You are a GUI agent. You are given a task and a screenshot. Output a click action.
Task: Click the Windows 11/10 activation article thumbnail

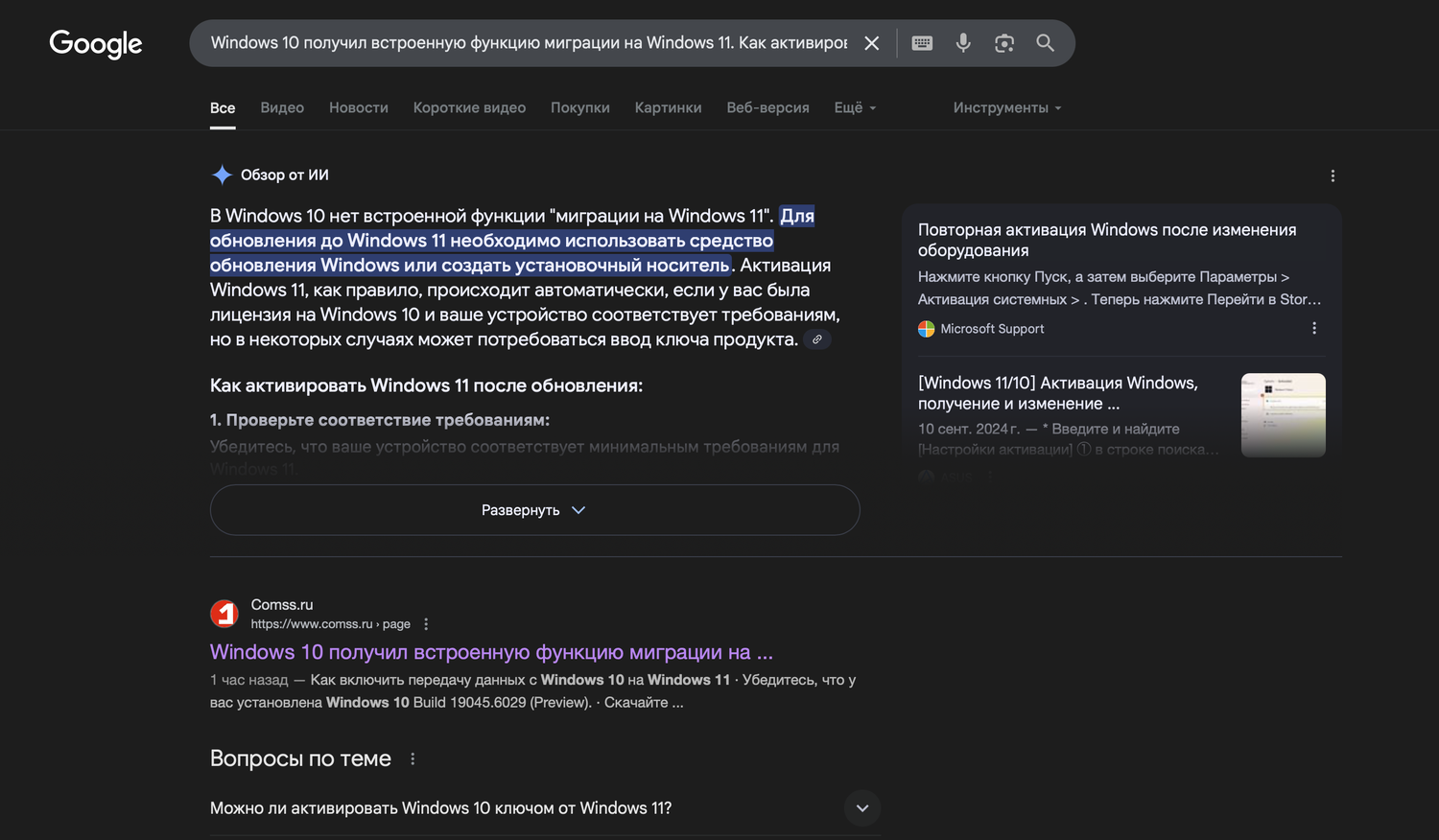click(1283, 414)
